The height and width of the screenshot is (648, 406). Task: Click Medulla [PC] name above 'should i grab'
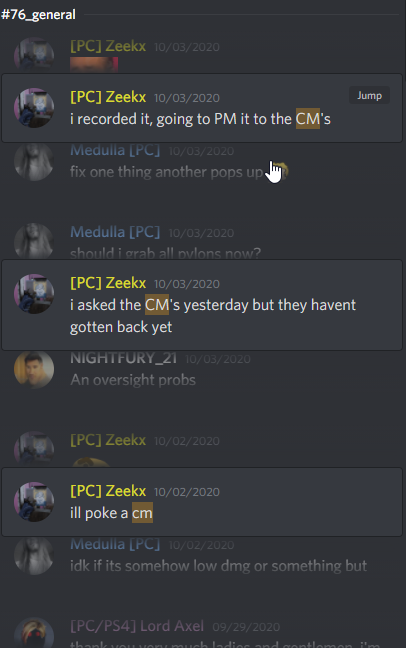pyautogui.click(x=115, y=232)
